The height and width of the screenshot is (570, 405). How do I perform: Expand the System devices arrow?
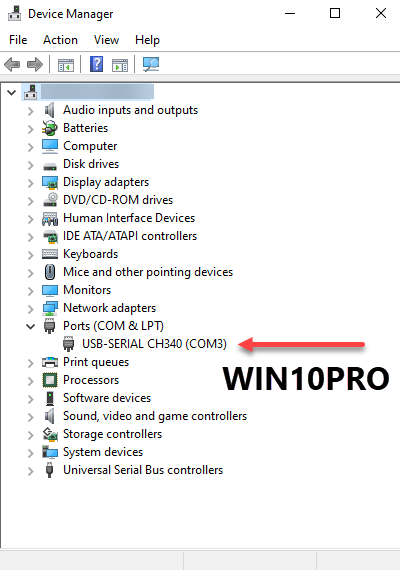point(31,453)
